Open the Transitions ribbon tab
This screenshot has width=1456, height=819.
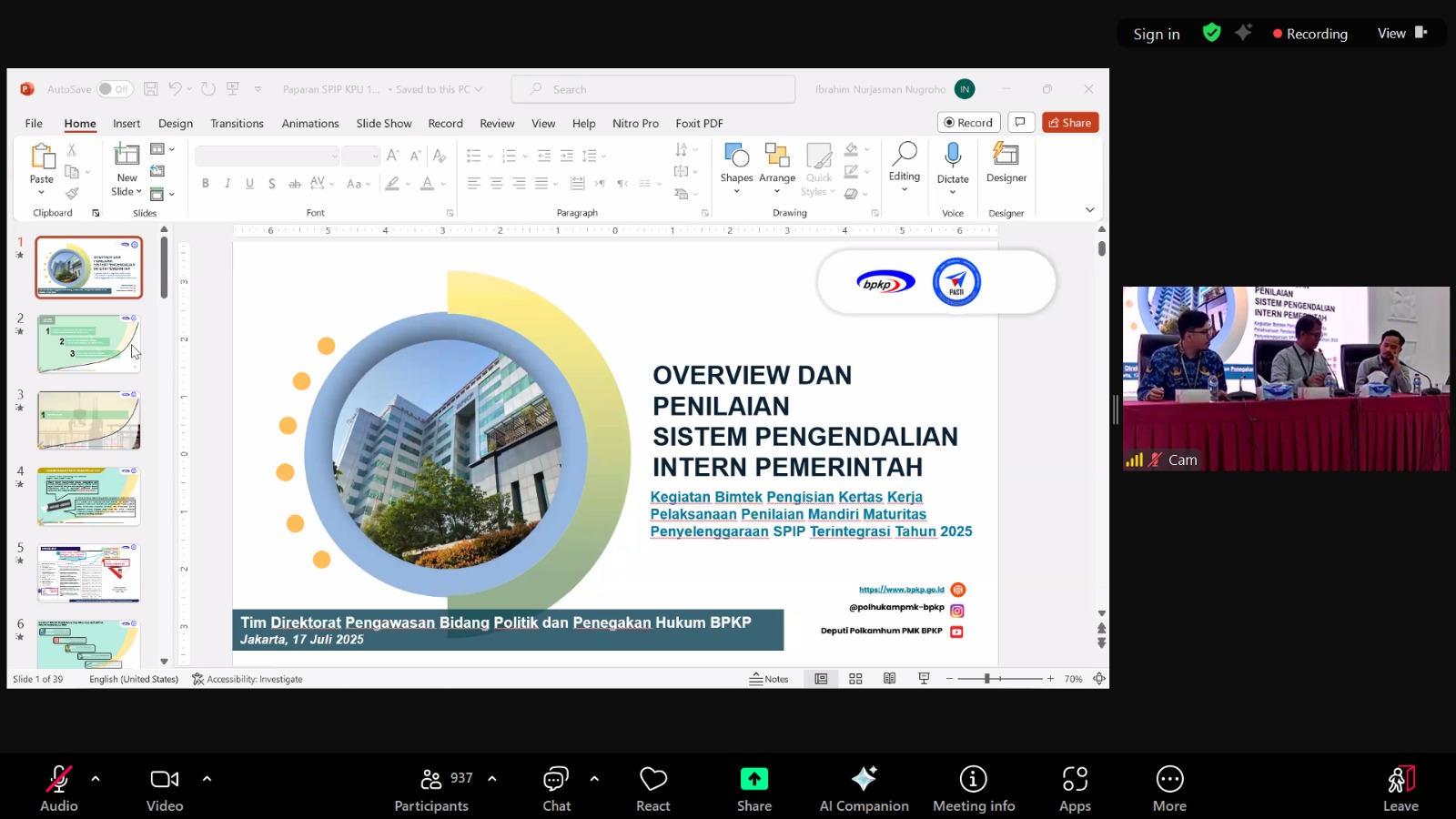[237, 124]
